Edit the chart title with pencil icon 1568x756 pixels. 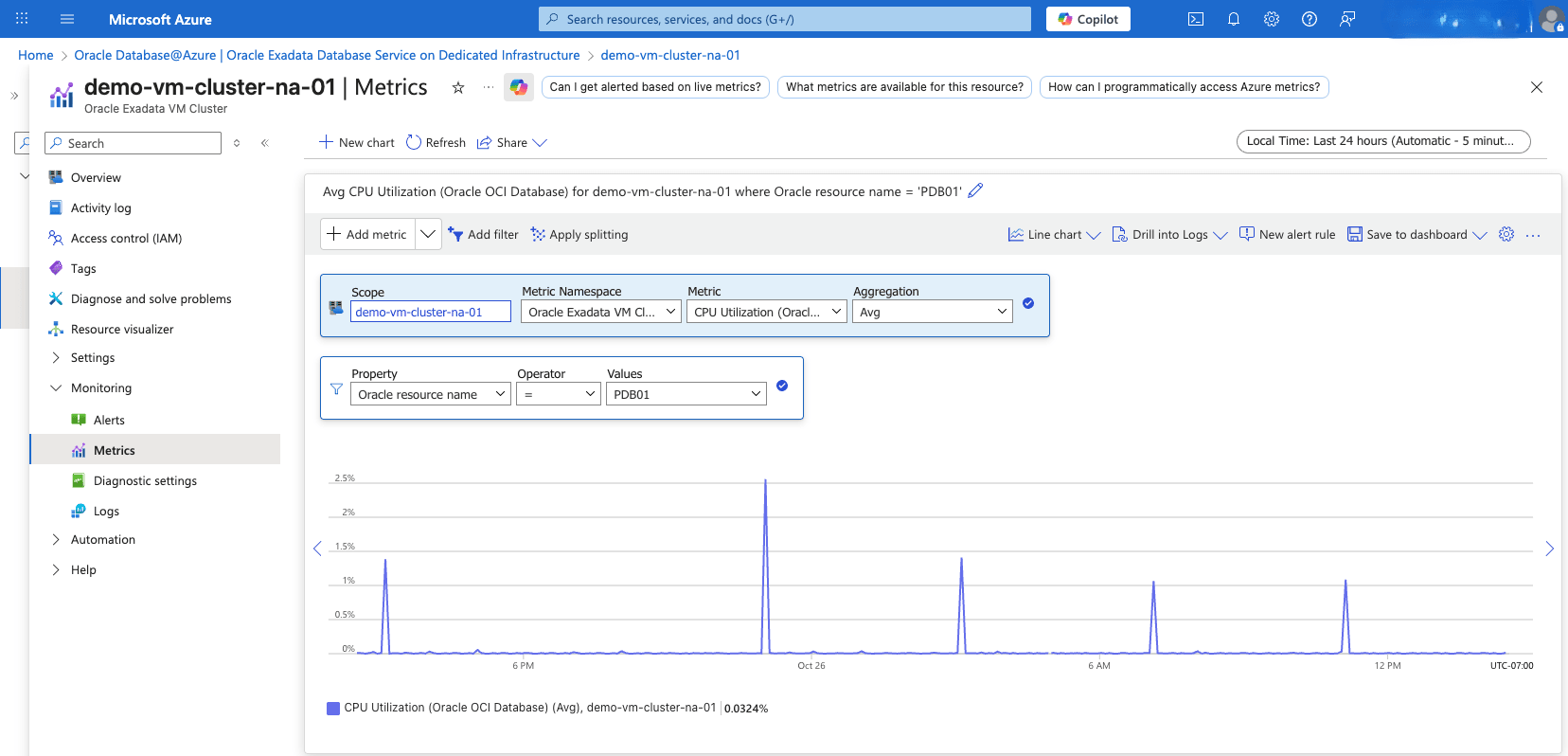point(975,190)
